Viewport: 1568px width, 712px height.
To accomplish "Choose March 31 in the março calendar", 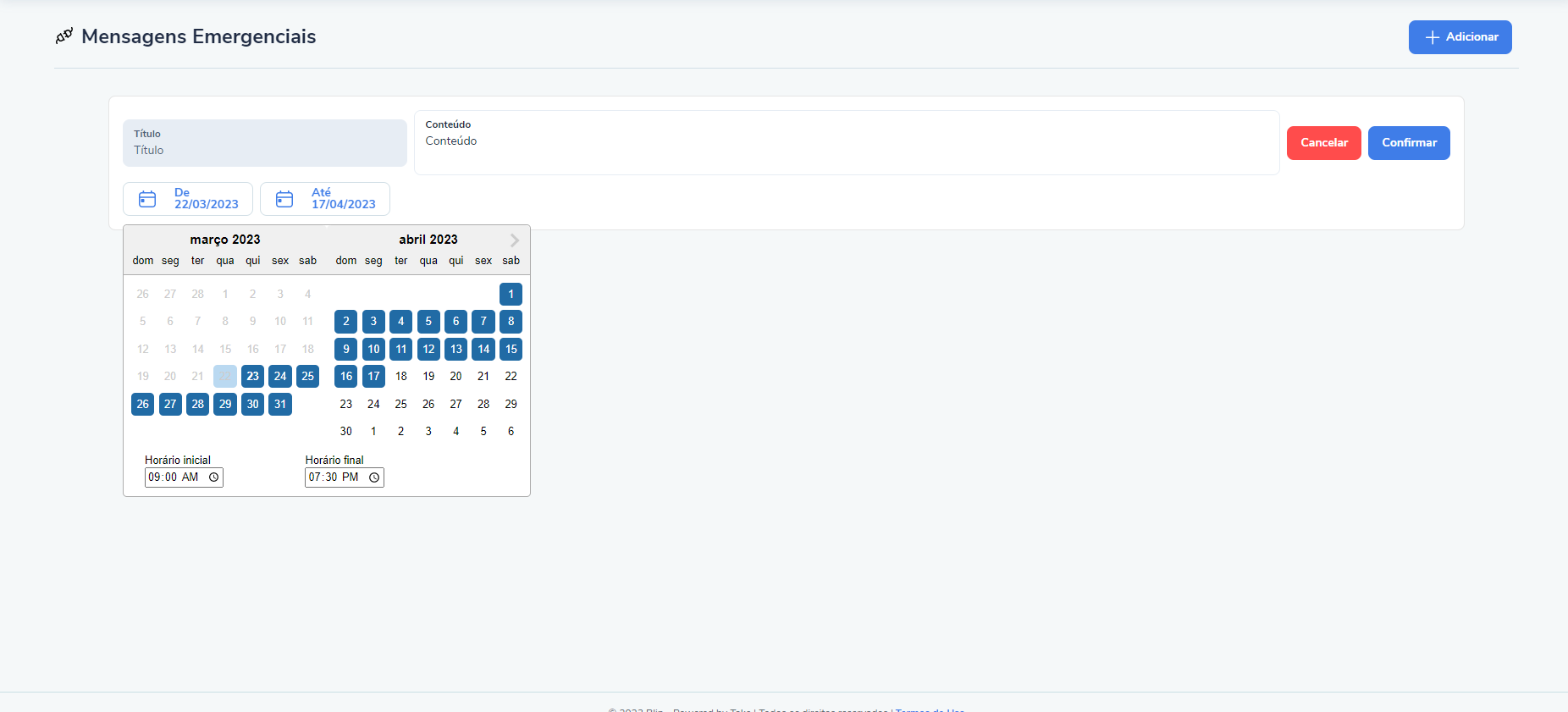I will [x=280, y=404].
